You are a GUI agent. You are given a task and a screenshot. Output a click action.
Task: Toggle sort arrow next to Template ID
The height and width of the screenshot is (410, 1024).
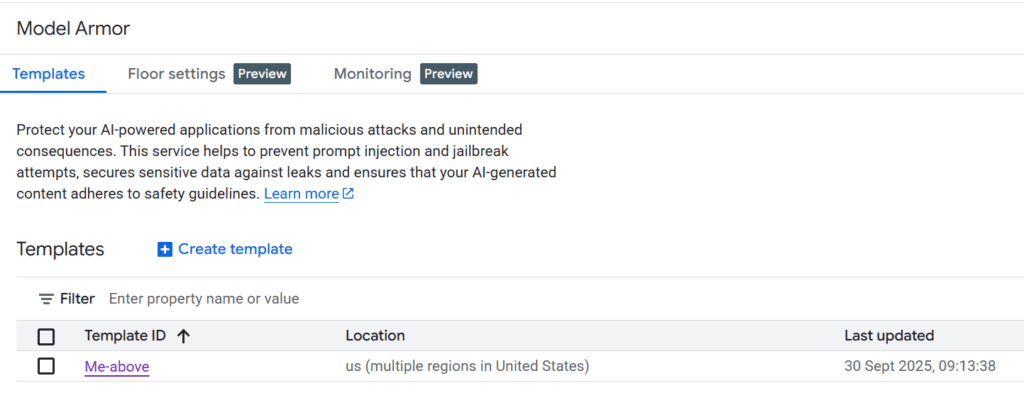(x=183, y=336)
